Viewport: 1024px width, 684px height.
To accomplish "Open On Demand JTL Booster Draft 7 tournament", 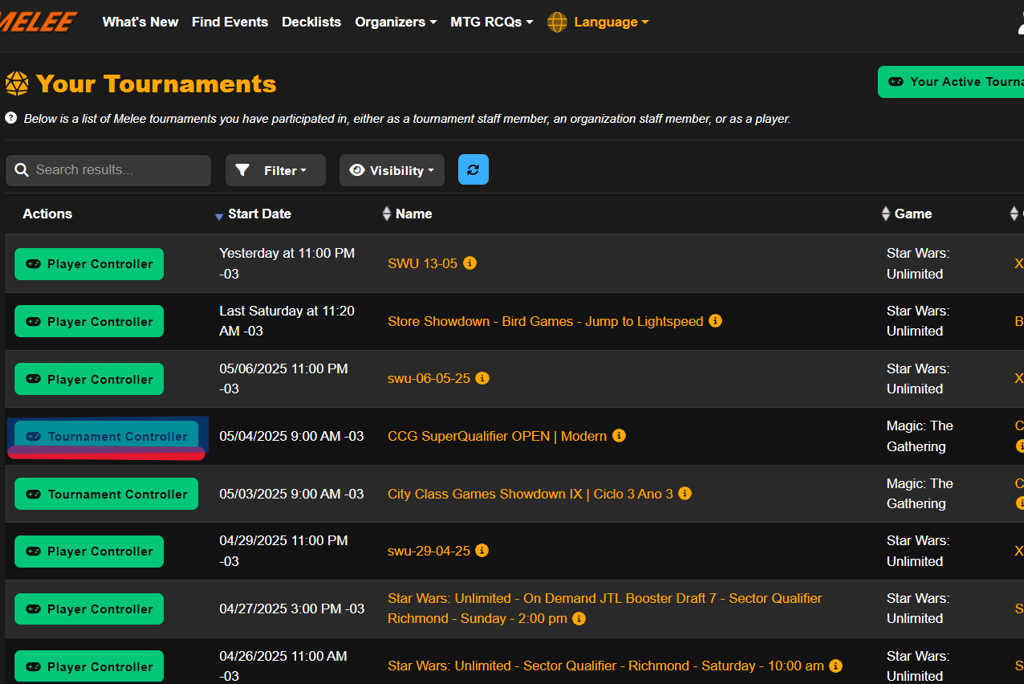I will pyautogui.click(x=605, y=608).
